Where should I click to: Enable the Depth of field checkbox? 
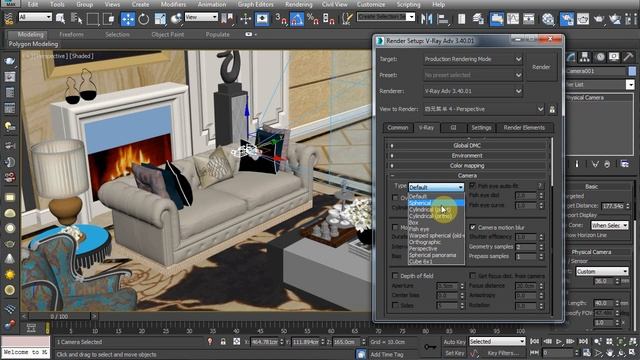[x=395, y=276]
